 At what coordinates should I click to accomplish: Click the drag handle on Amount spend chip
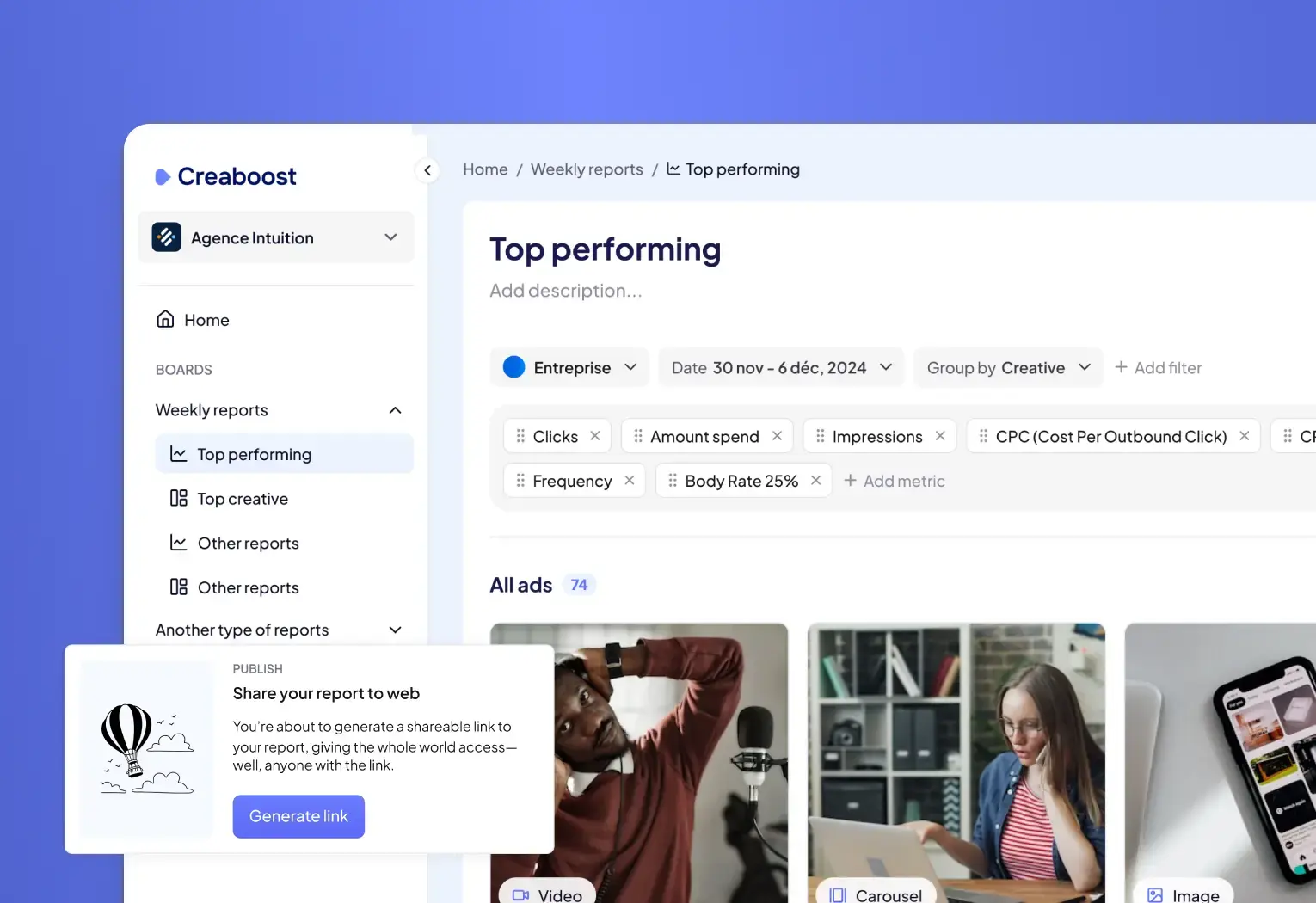pyautogui.click(x=638, y=436)
